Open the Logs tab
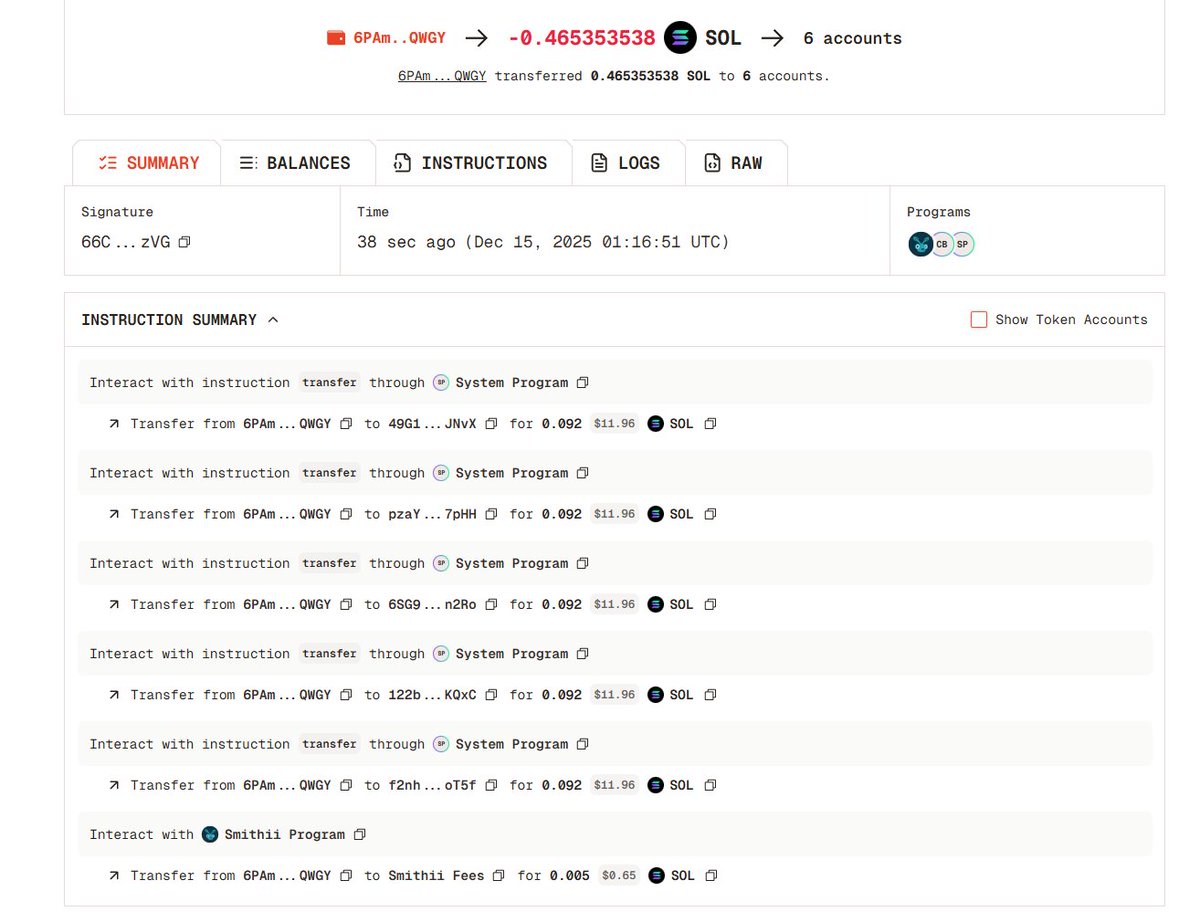Image resolution: width=1200 pixels, height=912 pixels. (628, 163)
